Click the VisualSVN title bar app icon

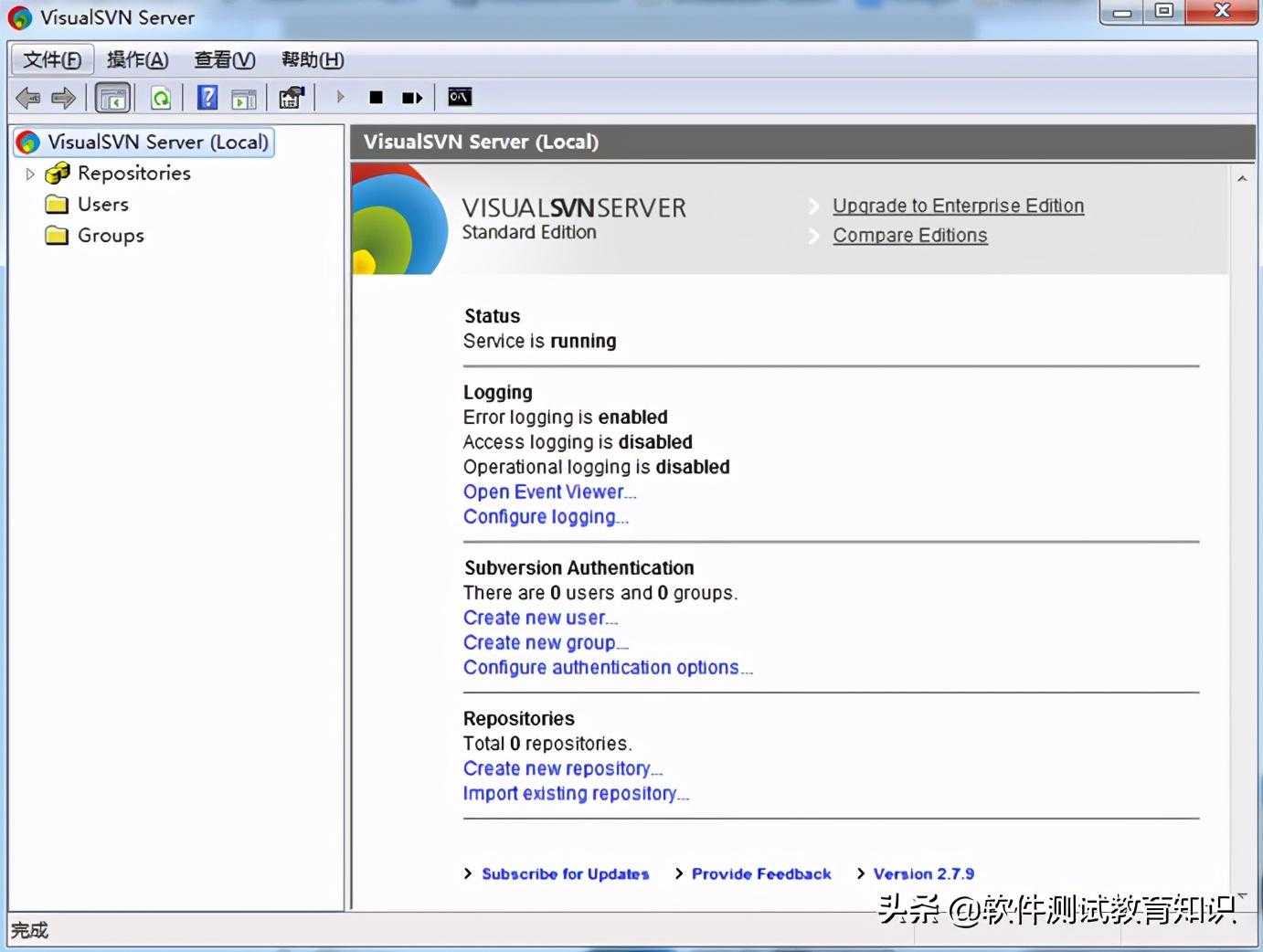(x=20, y=17)
